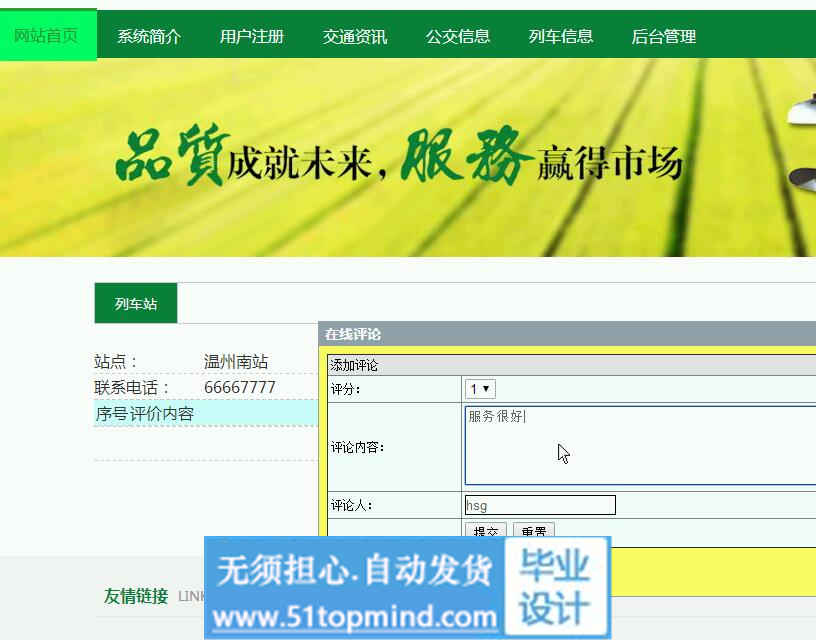Expand the 评分 rating dropdown
This screenshot has height=640, width=816.
pyautogui.click(x=480, y=389)
